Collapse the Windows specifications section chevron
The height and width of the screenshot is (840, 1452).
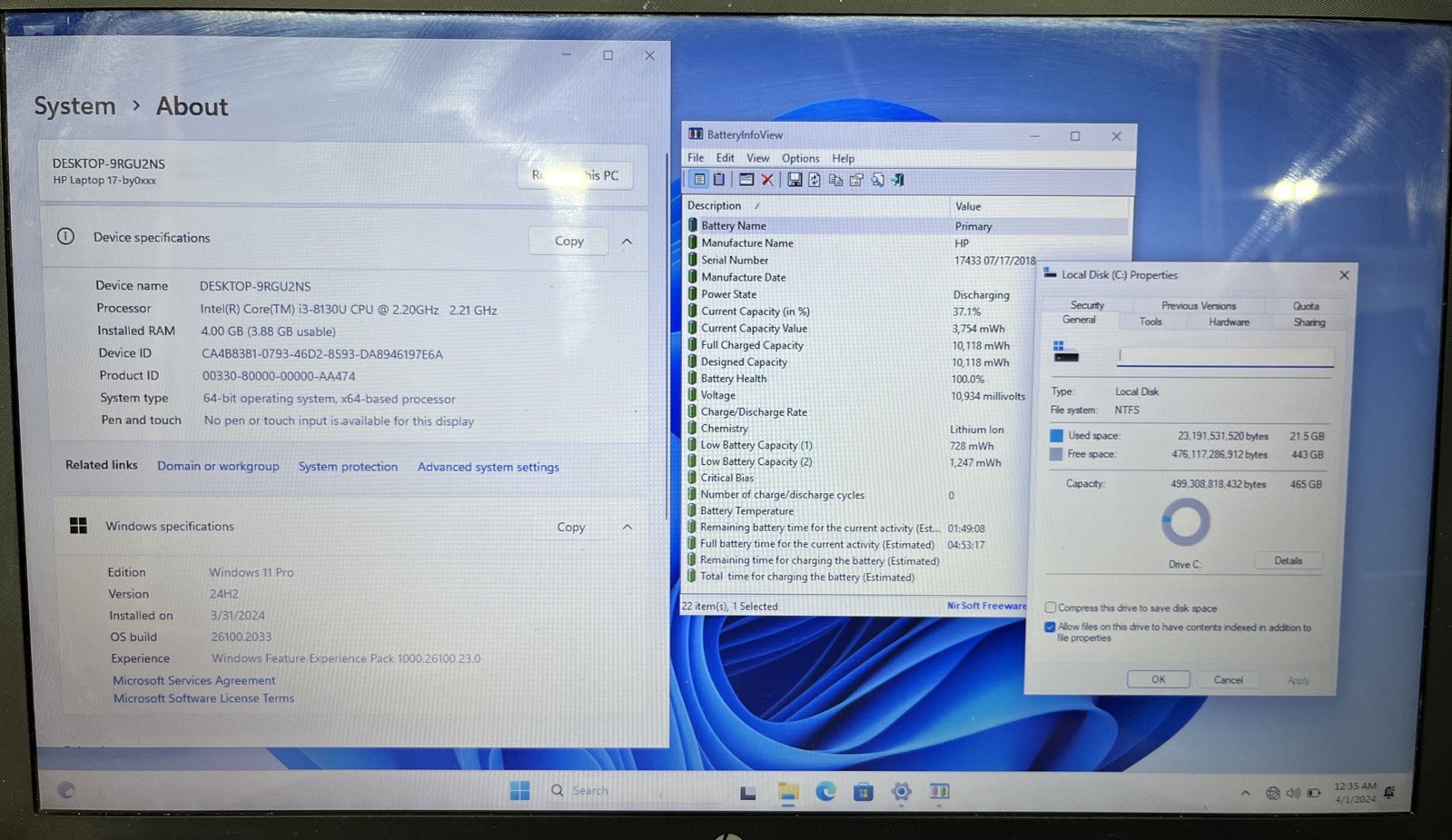pyautogui.click(x=627, y=527)
